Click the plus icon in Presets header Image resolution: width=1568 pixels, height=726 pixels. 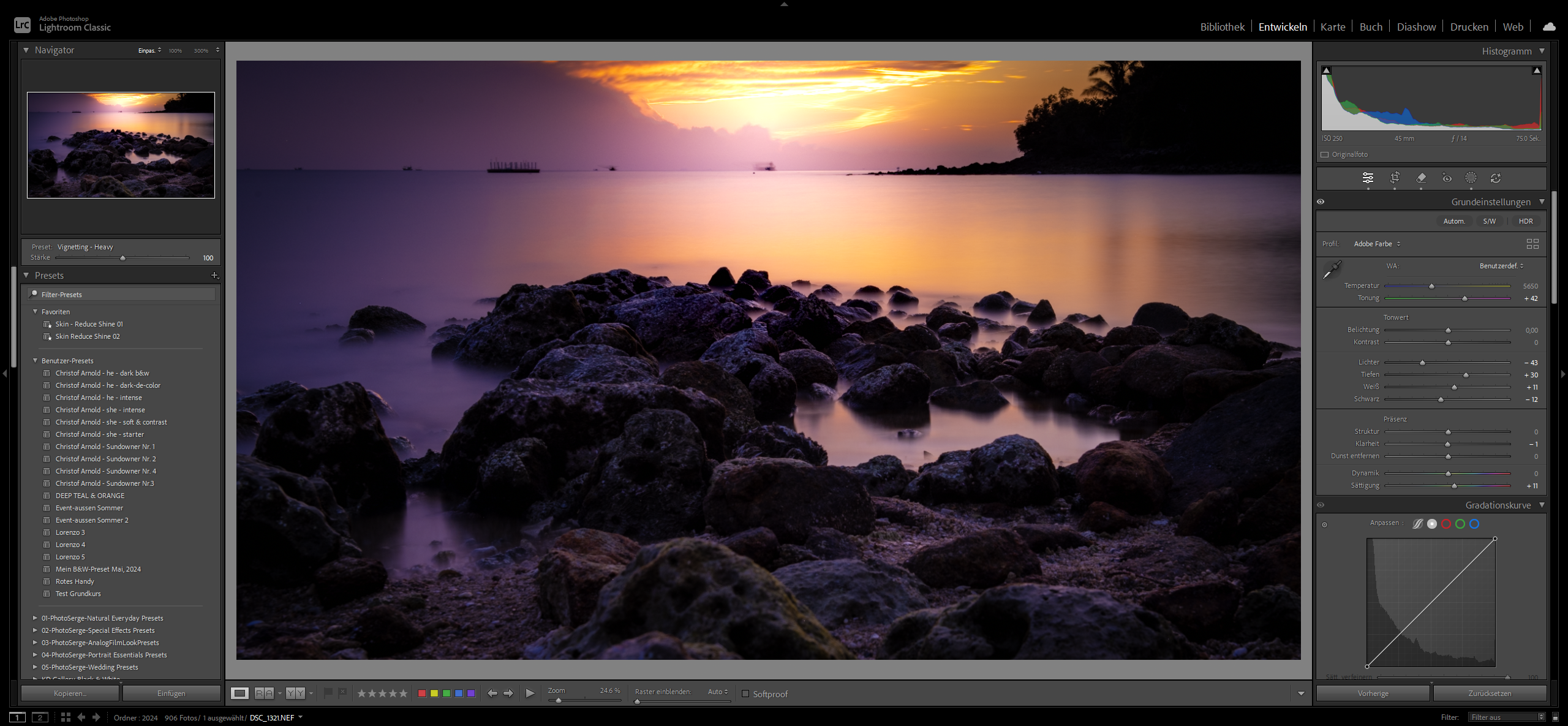[x=214, y=276]
